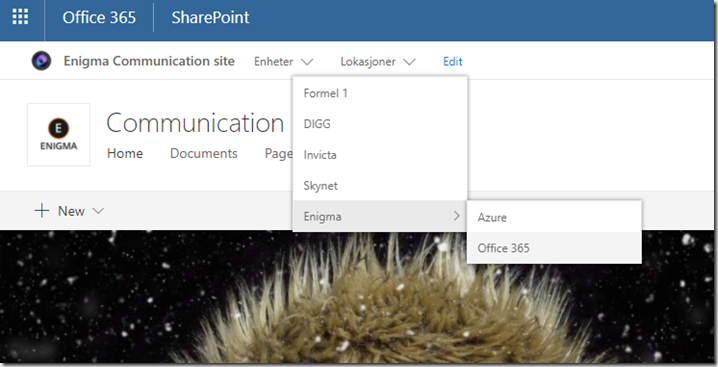Choose Office 365 from the Enigma submenu
Image resolution: width=718 pixels, height=367 pixels.
(554, 248)
